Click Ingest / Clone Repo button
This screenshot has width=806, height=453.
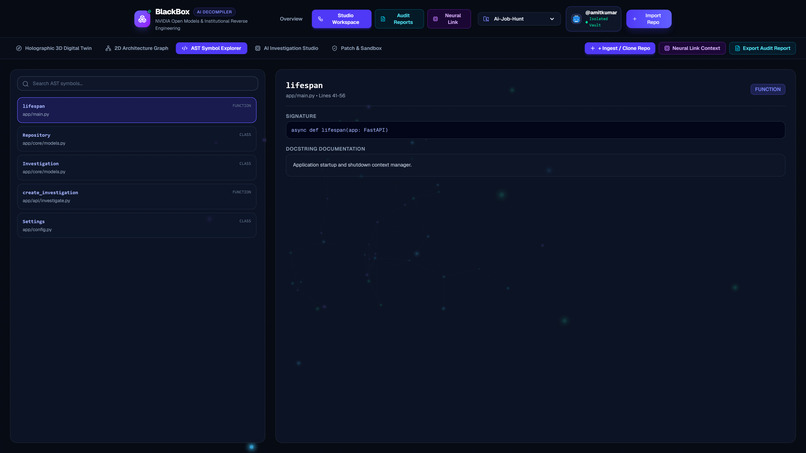click(x=619, y=48)
